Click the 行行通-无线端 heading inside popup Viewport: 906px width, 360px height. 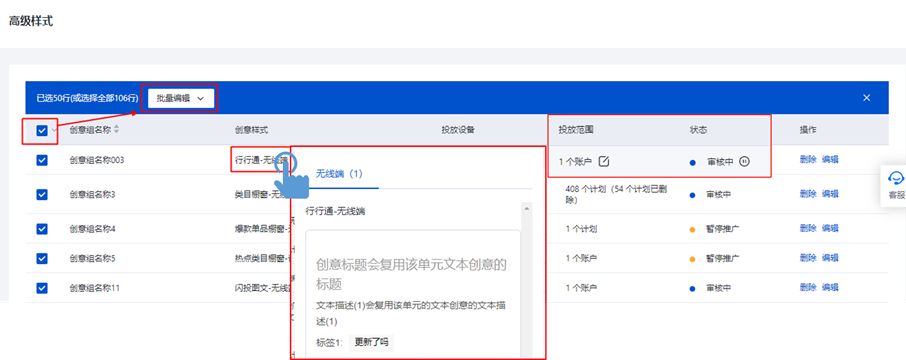coord(335,211)
